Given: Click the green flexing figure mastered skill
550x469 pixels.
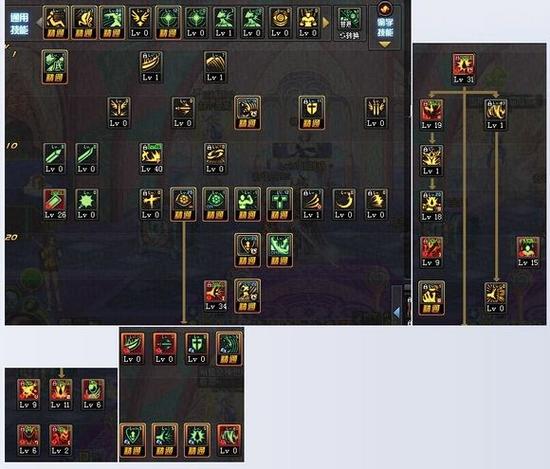Looking at the screenshot, I should [x=247, y=204].
